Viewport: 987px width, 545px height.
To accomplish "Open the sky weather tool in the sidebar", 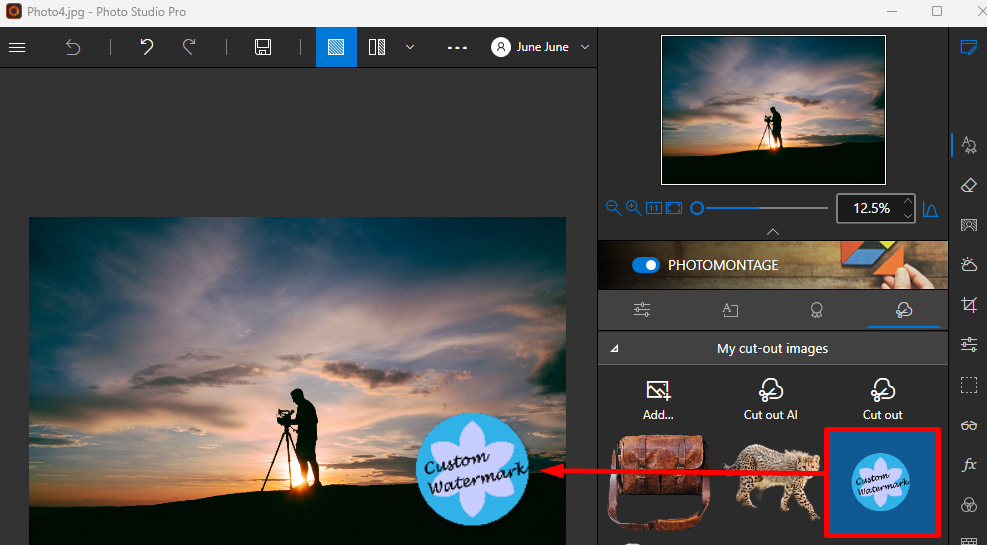I will tap(969, 264).
